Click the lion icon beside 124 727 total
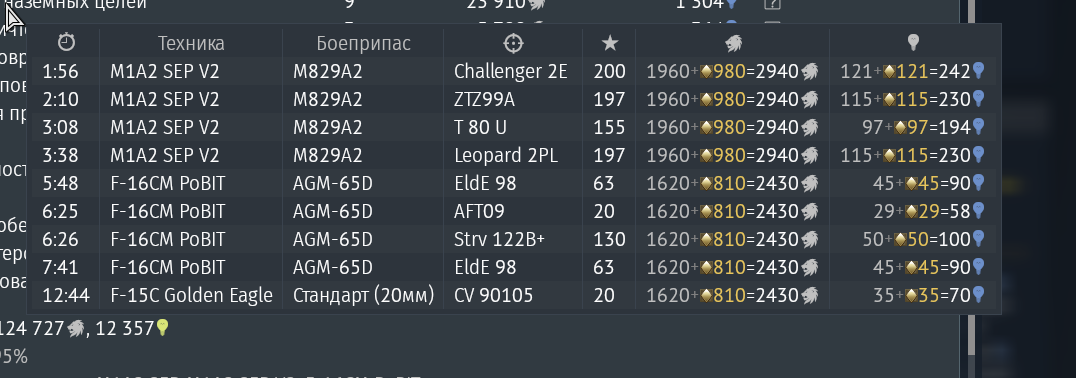 click(x=75, y=329)
